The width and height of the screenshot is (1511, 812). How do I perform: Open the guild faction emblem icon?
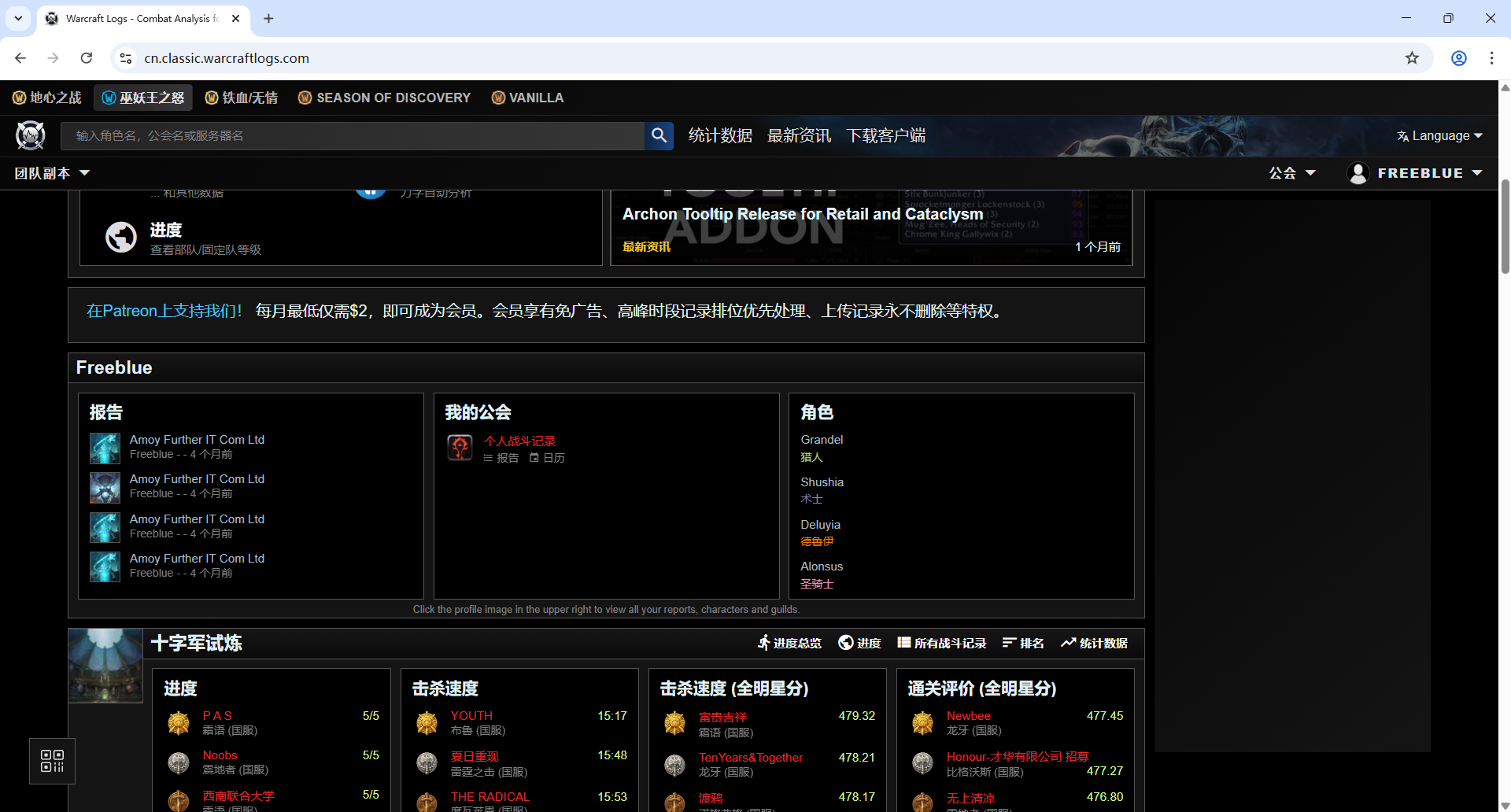[460, 448]
